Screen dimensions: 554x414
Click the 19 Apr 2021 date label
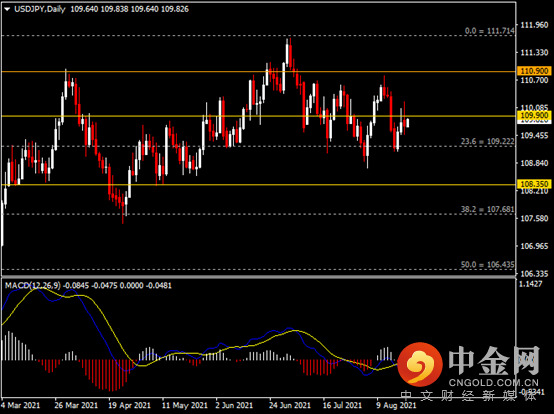(x=129, y=405)
